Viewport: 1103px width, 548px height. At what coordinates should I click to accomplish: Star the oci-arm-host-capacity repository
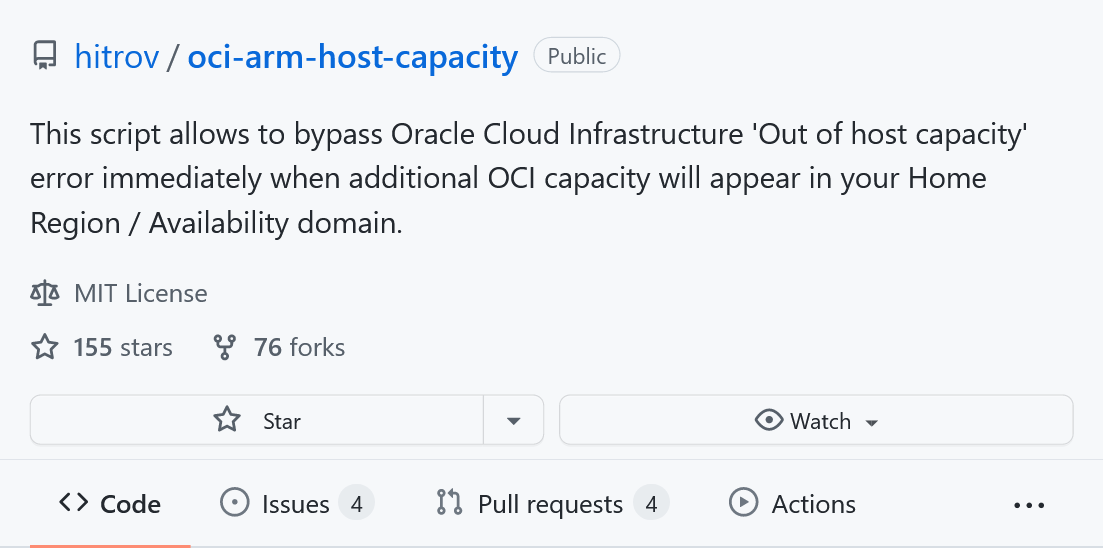[x=257, y=421]
